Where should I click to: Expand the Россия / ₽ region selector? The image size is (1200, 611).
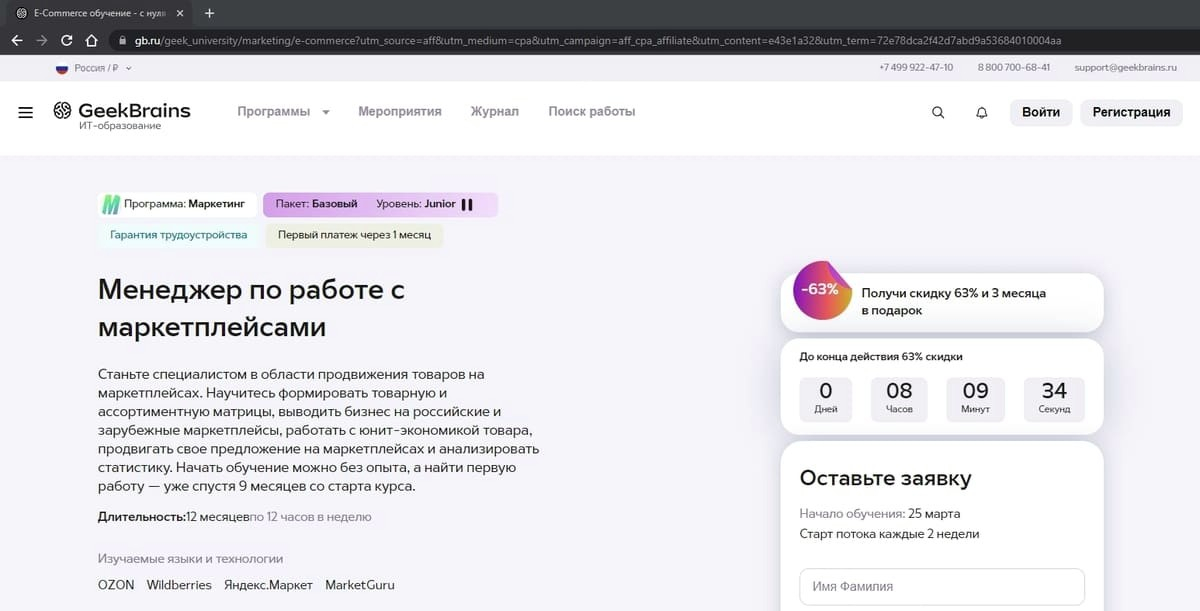(93, 68)
